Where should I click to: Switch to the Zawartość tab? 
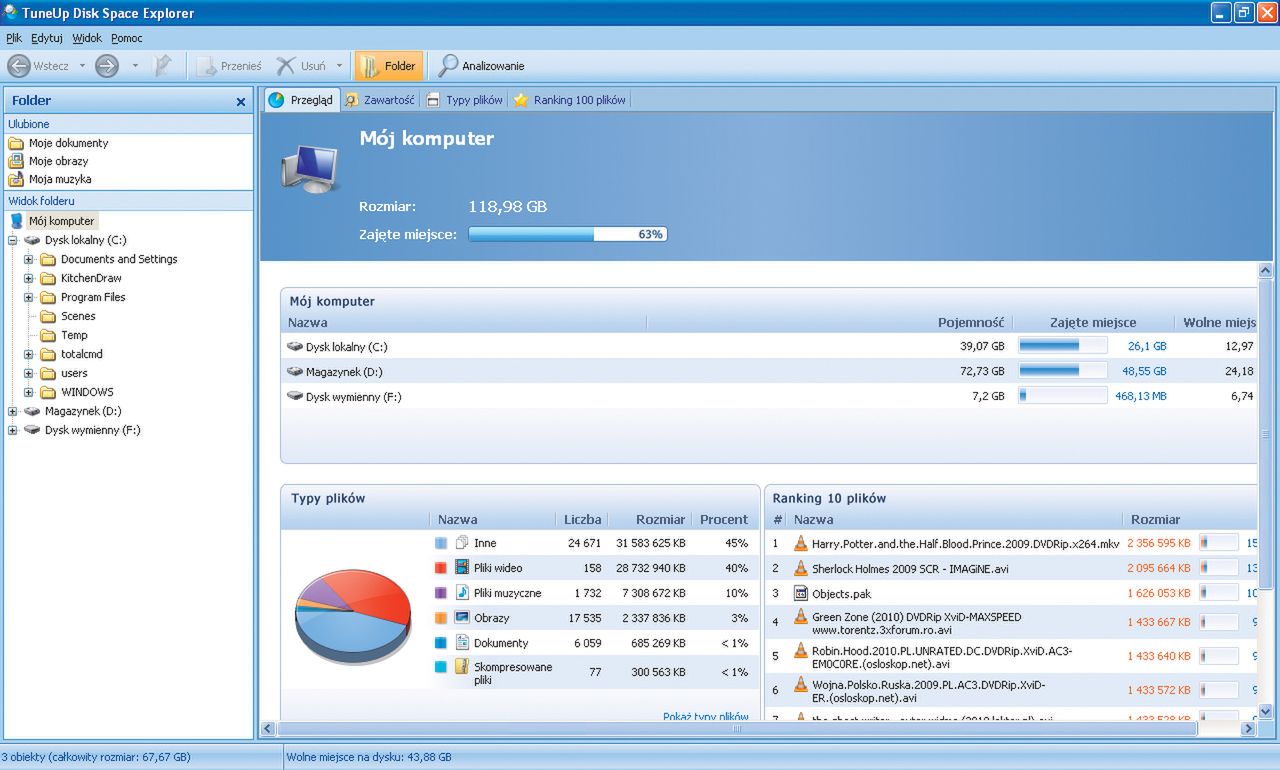(x=380, y=100)
